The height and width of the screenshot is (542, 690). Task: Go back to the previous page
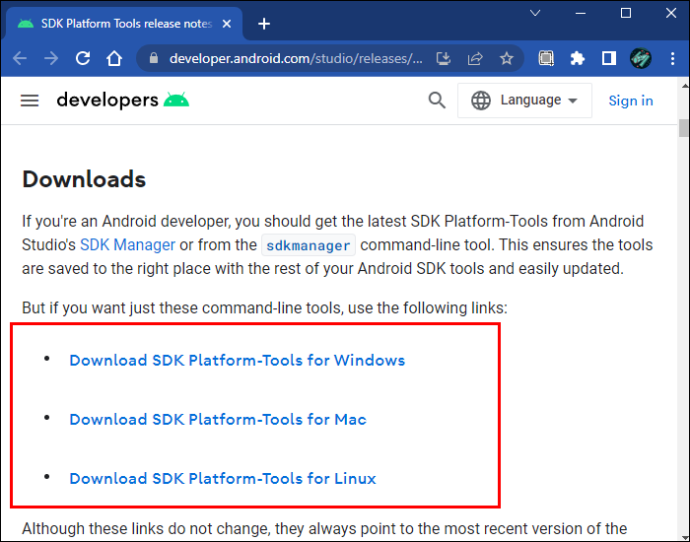coord(20,58)
